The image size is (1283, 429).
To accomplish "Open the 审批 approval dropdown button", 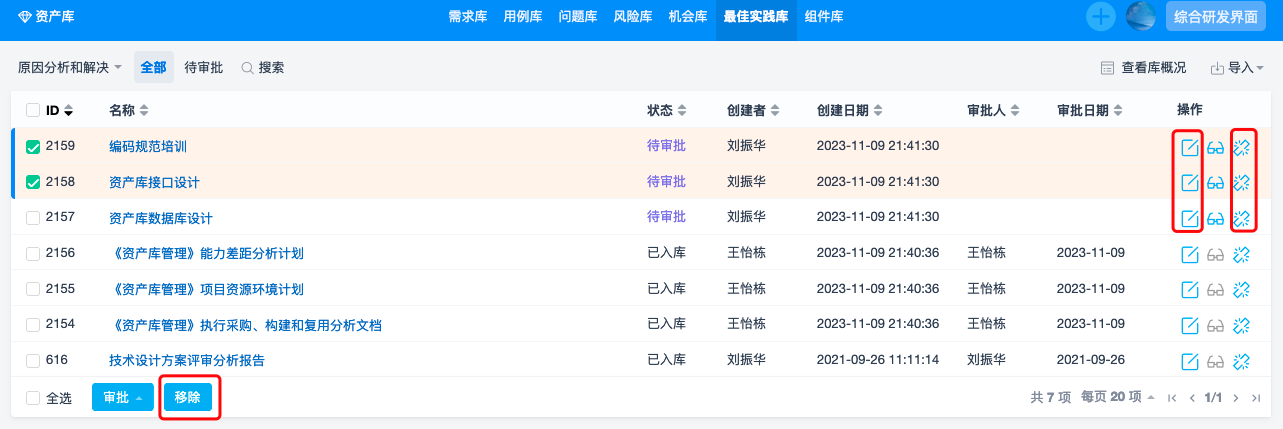I will click(122, 397).
